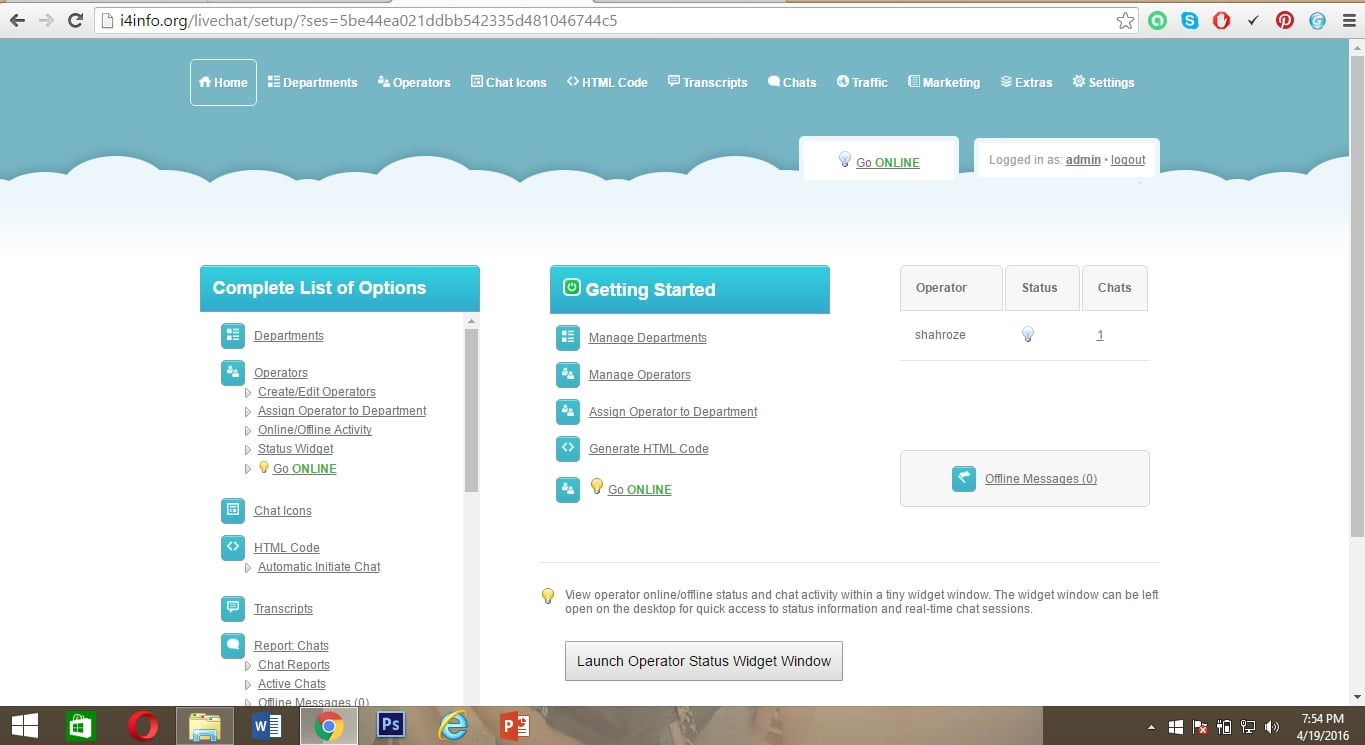Toggle Go ONLINE in the top header box

pyautogui.click(x=887, y=162)
